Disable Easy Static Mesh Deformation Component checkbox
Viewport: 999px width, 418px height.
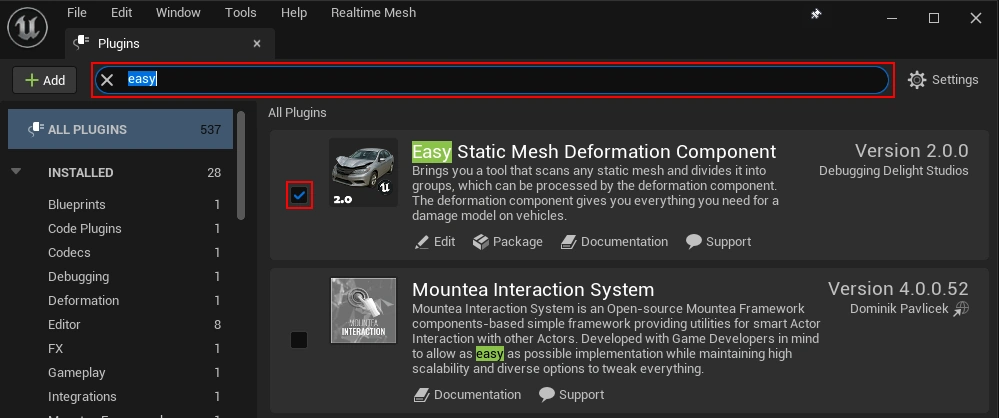pyautogui.click(x=299, y=195)
